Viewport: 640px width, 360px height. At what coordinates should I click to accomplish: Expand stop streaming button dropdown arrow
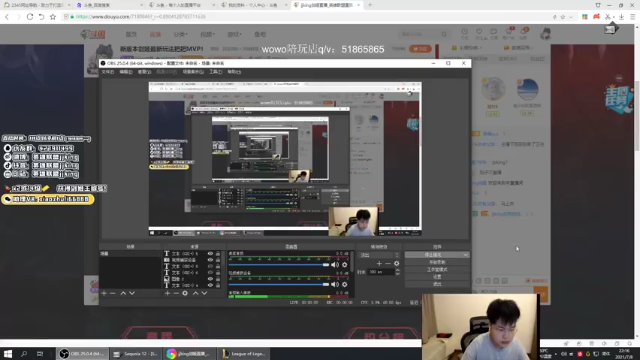pos(466,255)
